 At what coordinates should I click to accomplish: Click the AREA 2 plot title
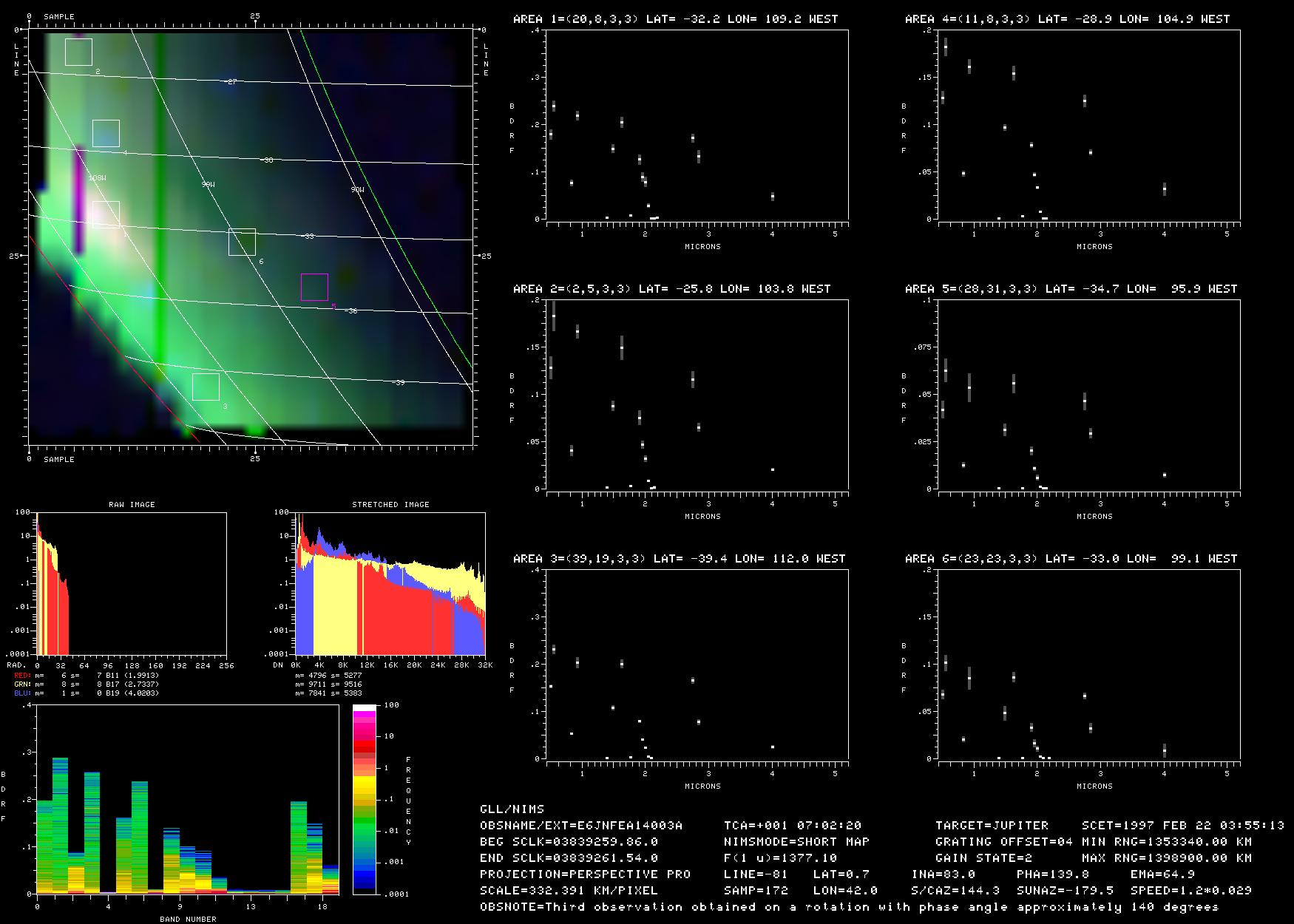point(671,289)
